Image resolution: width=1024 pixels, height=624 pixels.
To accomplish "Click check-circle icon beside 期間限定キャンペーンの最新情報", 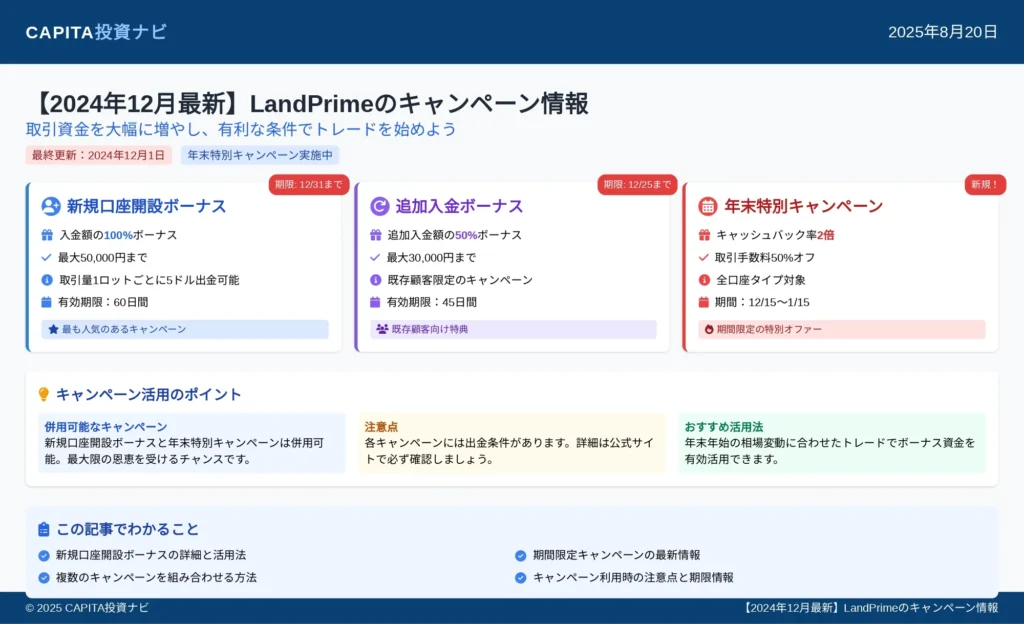I will 520,555.
